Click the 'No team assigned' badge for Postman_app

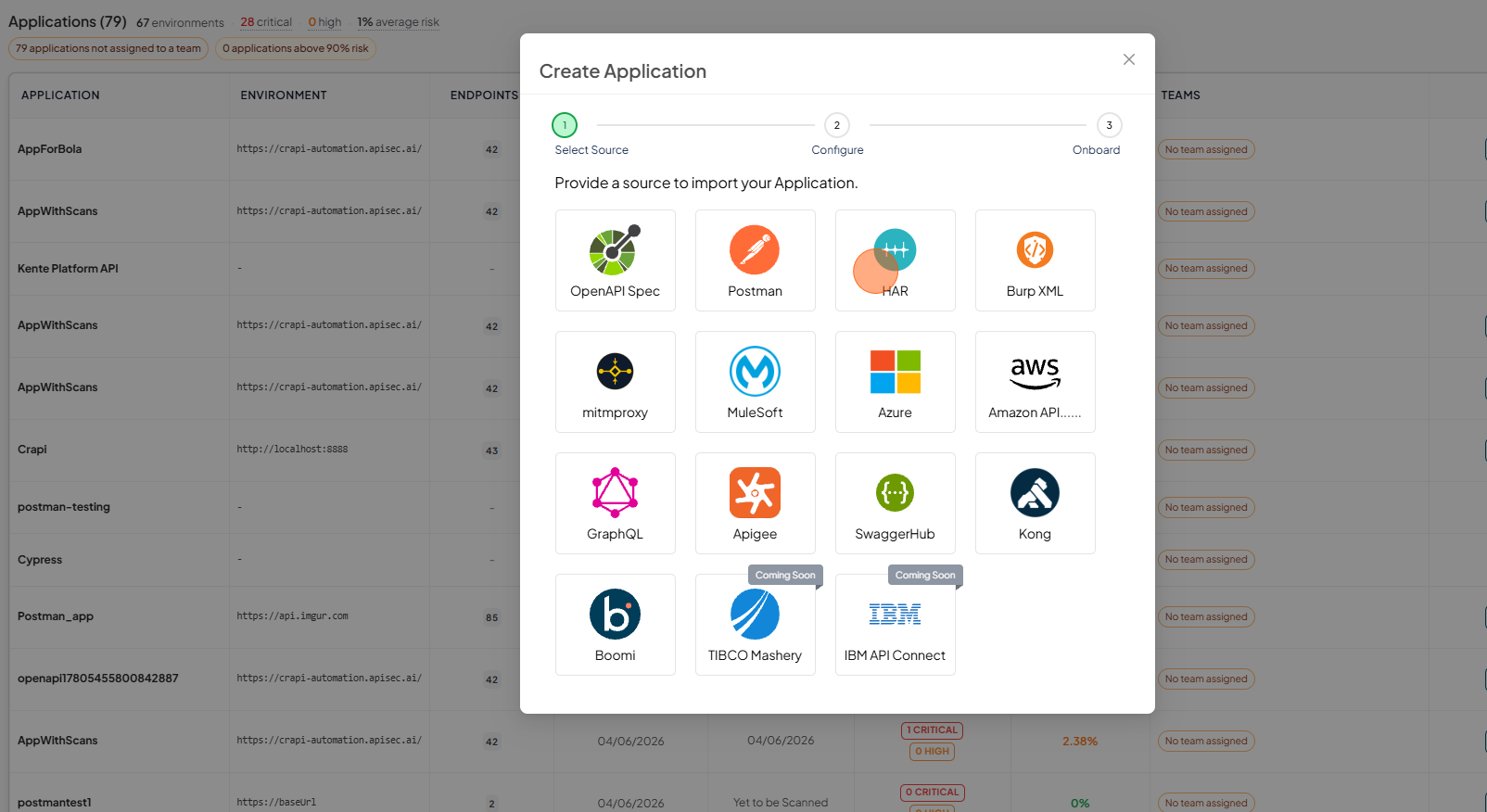pos(1206,616)
